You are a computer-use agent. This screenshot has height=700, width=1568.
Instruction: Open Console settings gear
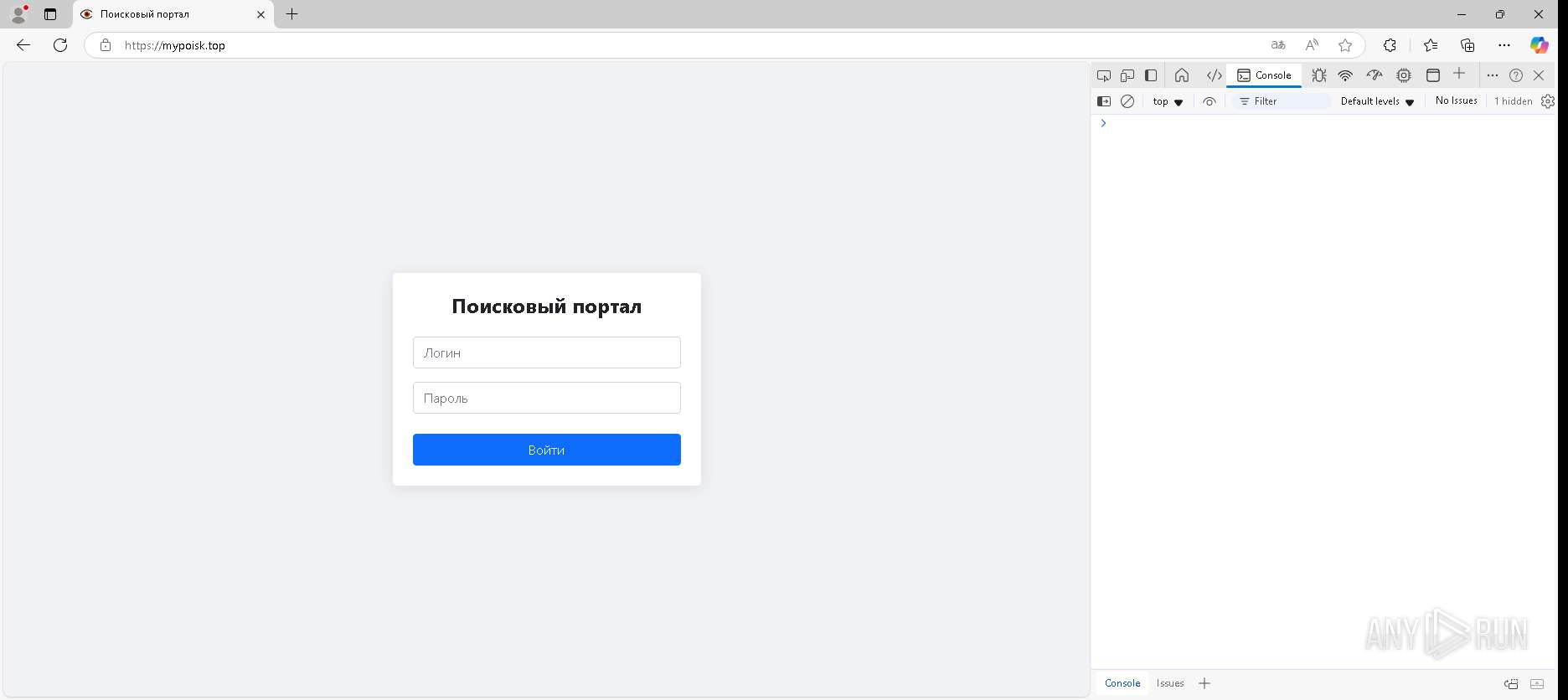click(1548, 101)
